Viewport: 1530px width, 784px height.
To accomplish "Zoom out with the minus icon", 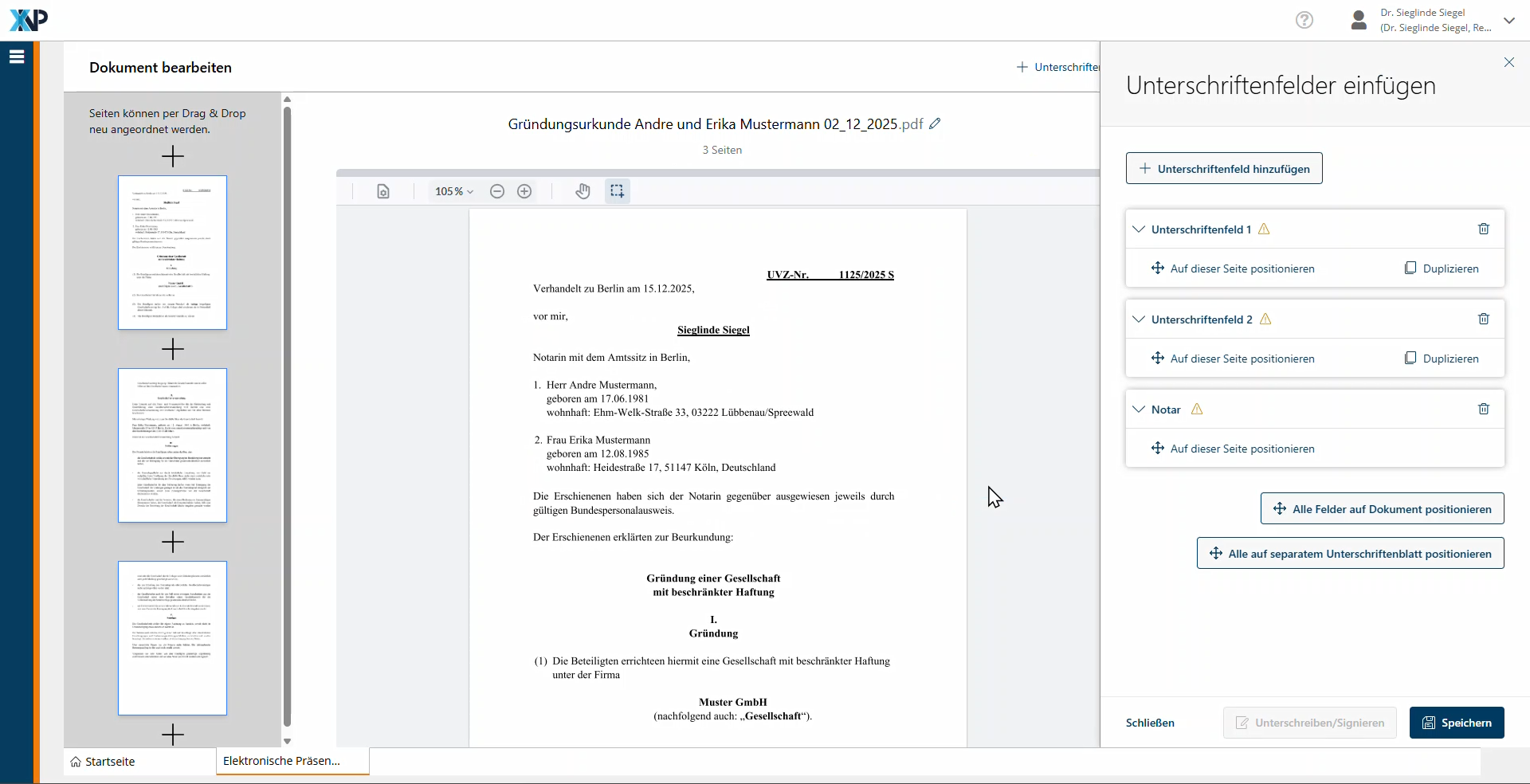I will [497, 191].
